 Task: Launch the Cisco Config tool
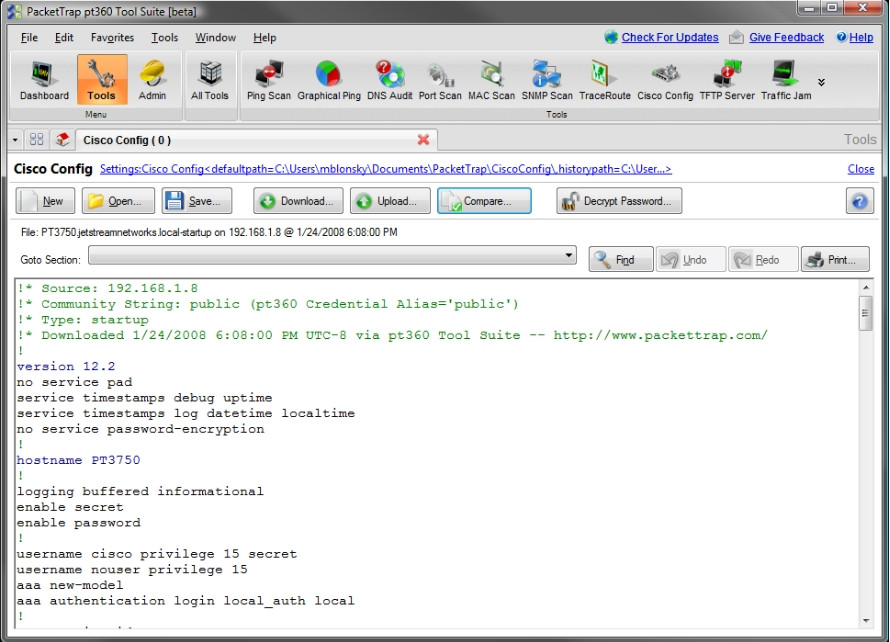point(665,80)
